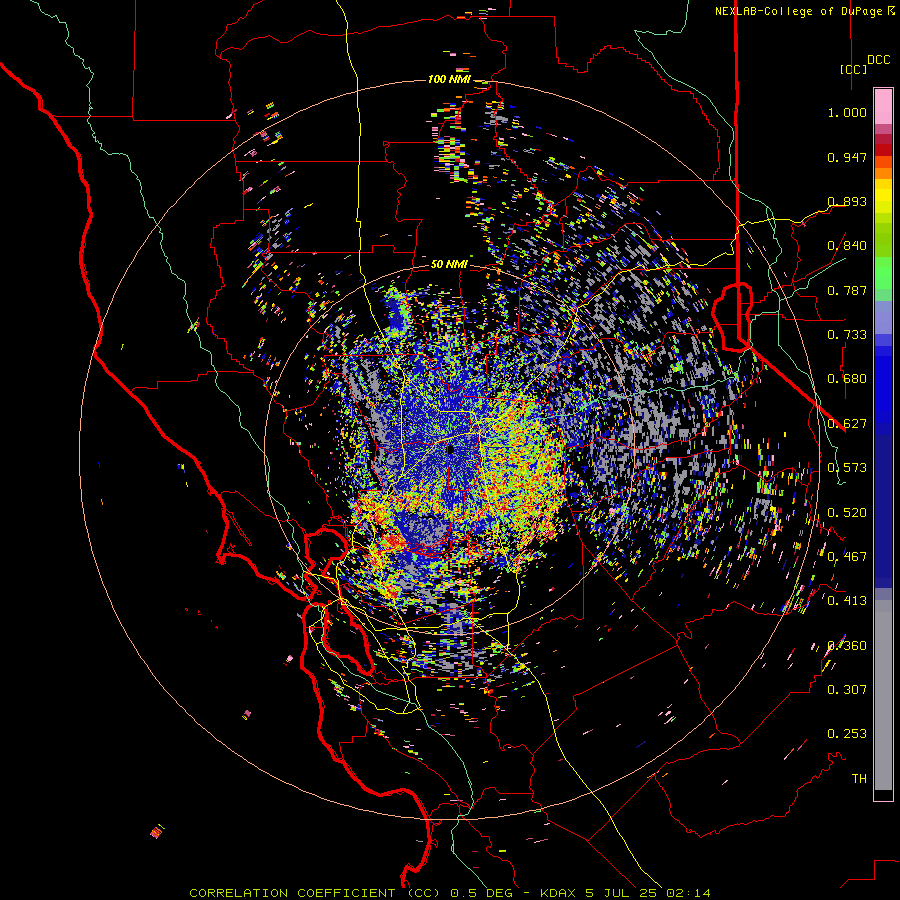The height and width of the screenshot is (900, 900).
Task: Click the 0.840 scale label
Action: [847, 246]
